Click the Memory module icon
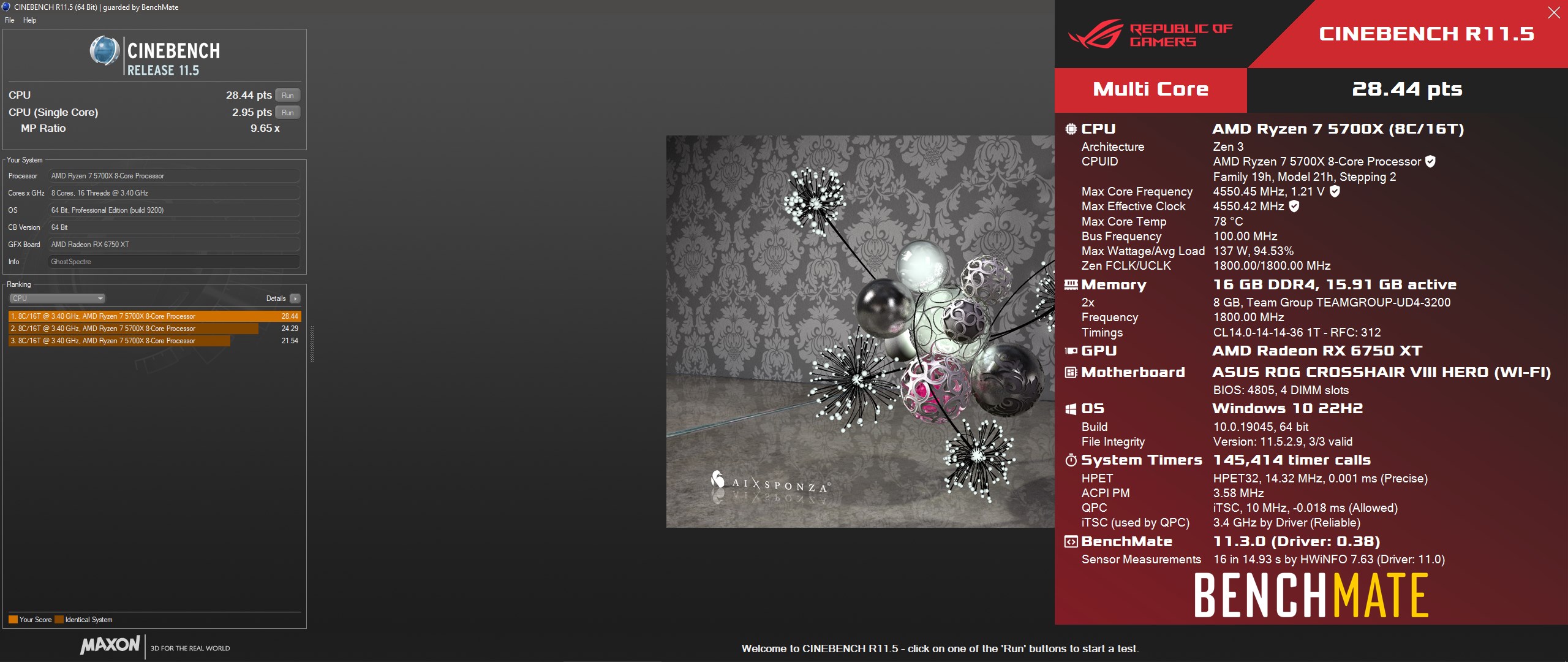 tap(1071, 284)
